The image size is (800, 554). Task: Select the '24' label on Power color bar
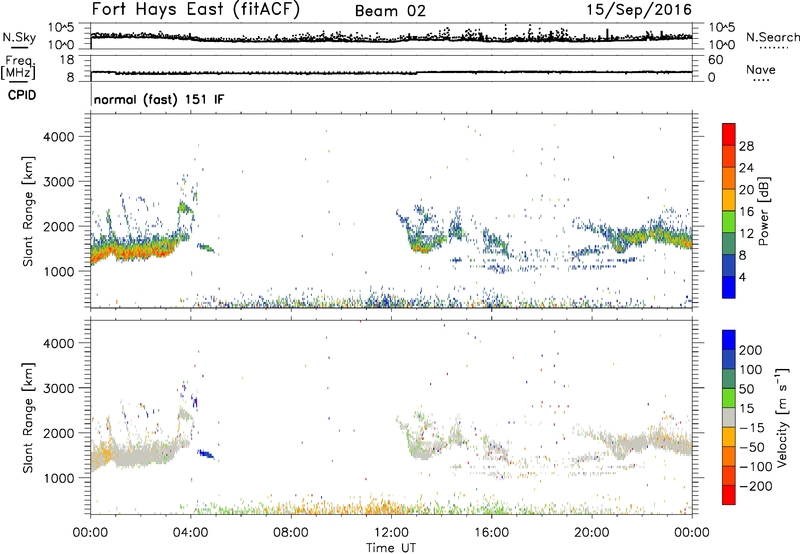[x=746, y=168]
